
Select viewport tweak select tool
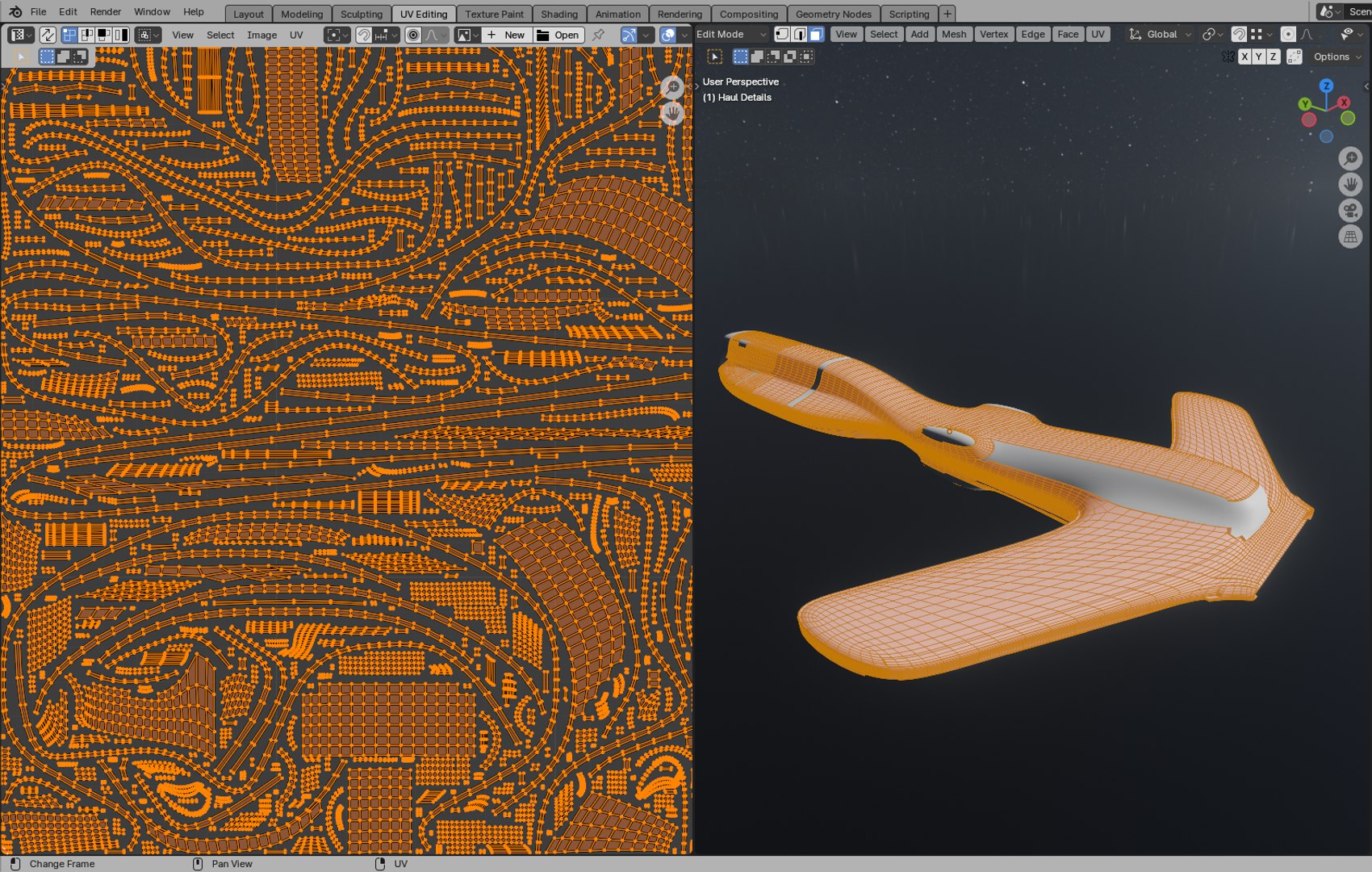click(x=714, y=57)
